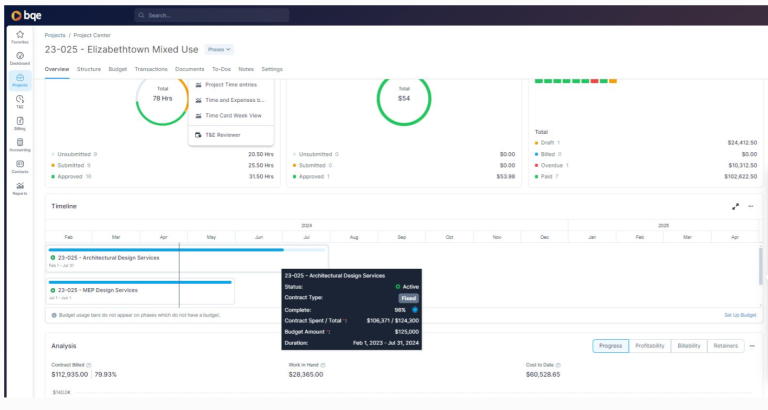Switch to the Budget tab
The width and height of the screenshot is (768, 410).
point(117,69)
